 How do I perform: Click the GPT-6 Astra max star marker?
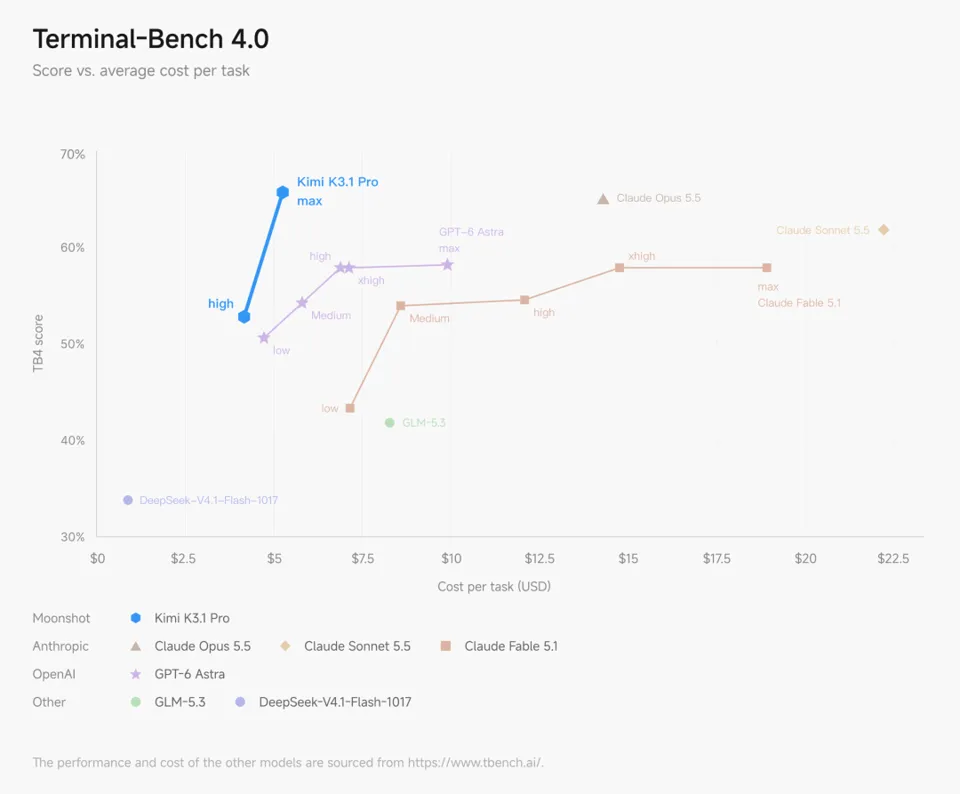point(448,264)
